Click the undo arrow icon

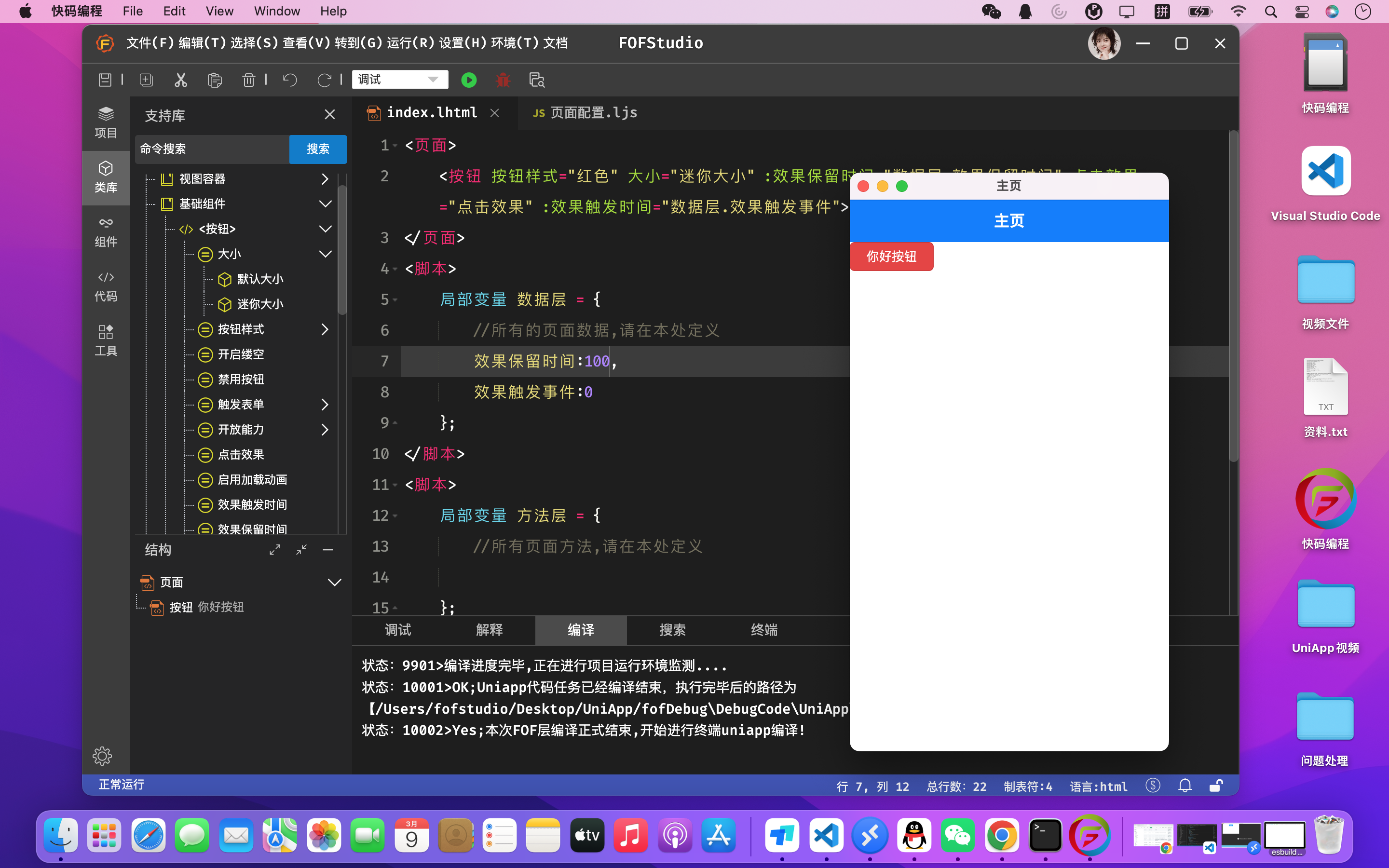pyautogui.click(x=290, y=80)
